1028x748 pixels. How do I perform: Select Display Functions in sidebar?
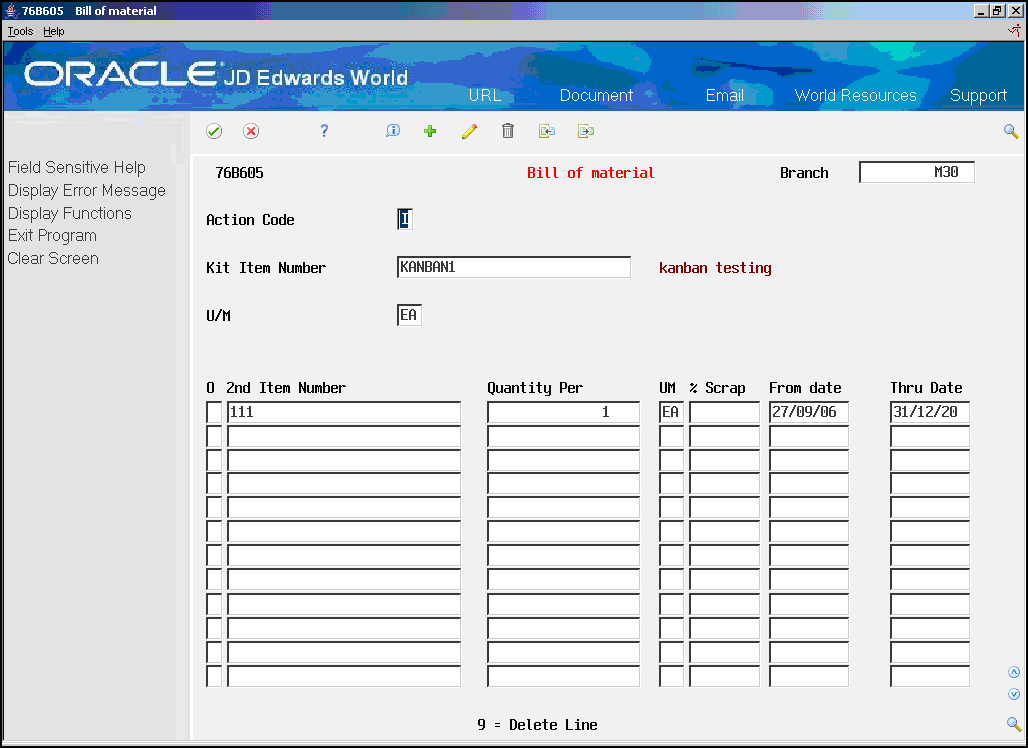69,214
